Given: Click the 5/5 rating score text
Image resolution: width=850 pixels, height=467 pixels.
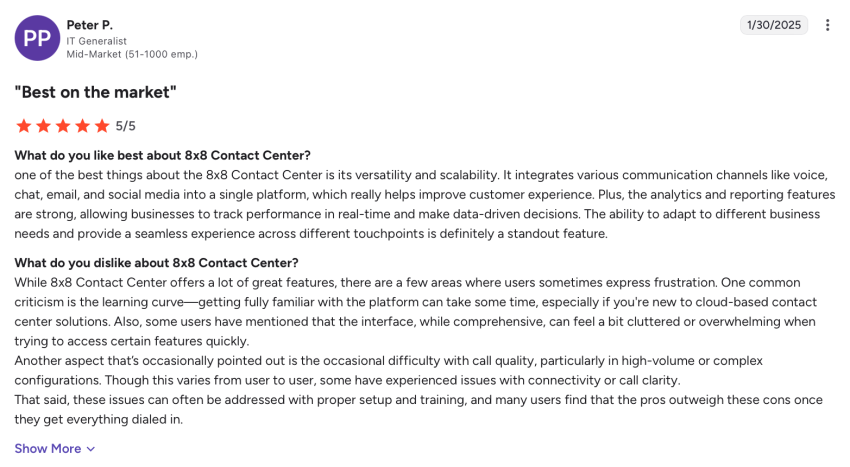Looking at the screenshot, I should [125, 126].
